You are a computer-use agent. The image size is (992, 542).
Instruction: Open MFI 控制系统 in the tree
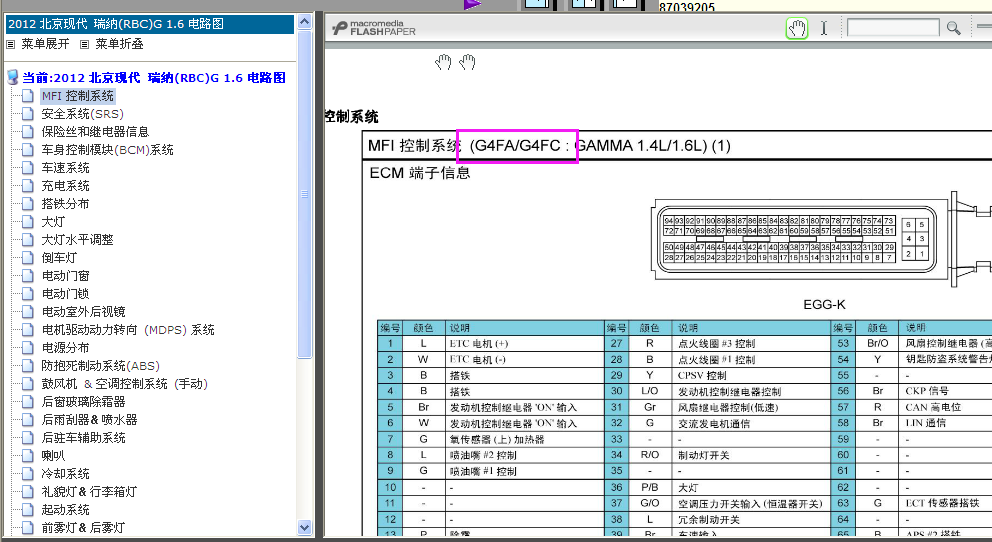[x=78, y=95]
